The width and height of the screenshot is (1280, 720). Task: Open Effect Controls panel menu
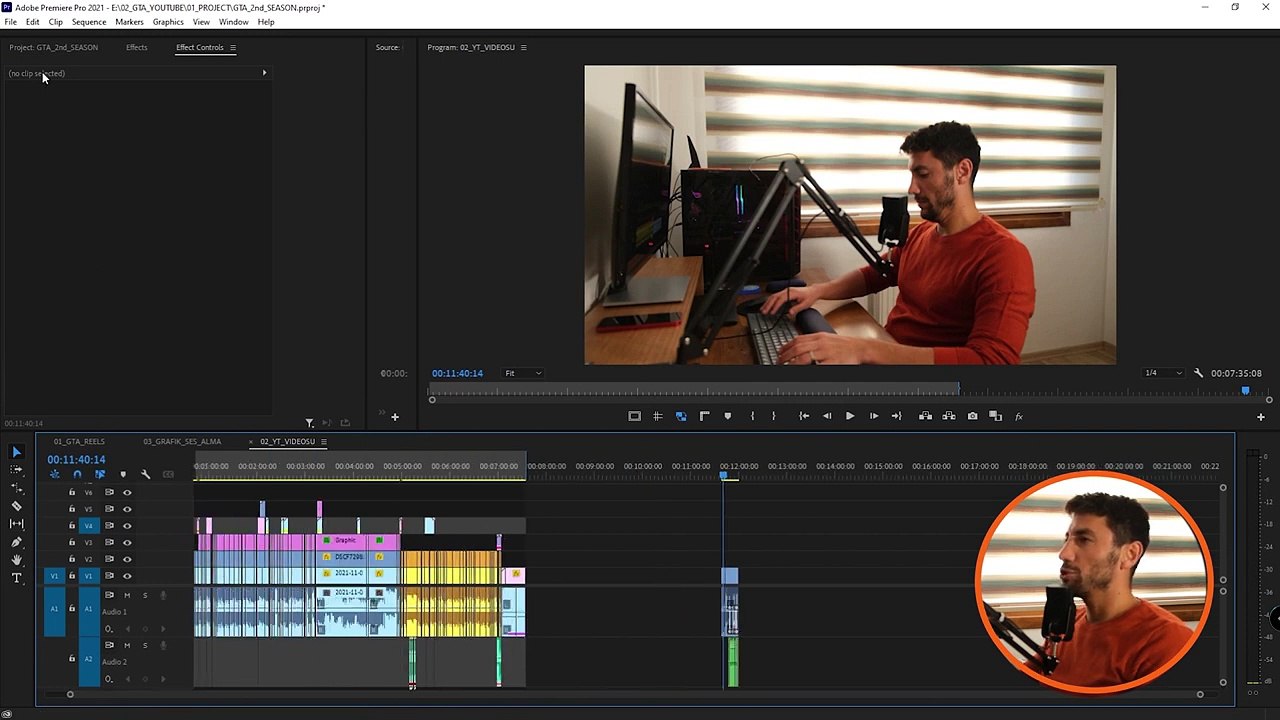[x=233, y=47]
